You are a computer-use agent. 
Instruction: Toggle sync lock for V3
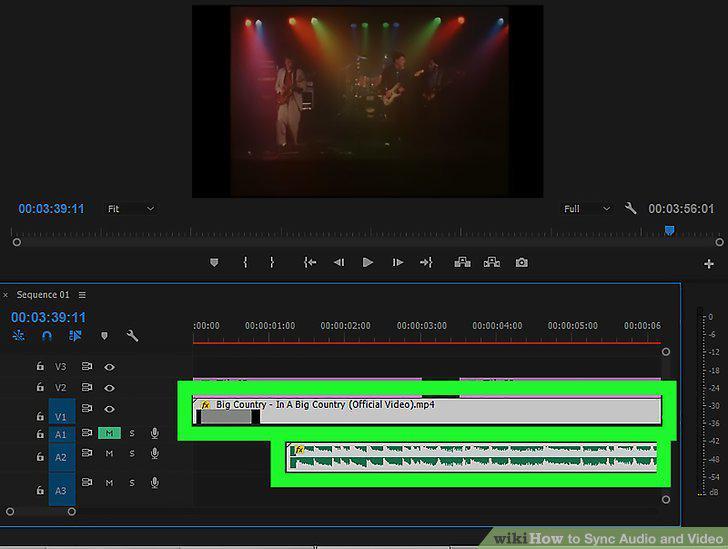pos(87,366)
